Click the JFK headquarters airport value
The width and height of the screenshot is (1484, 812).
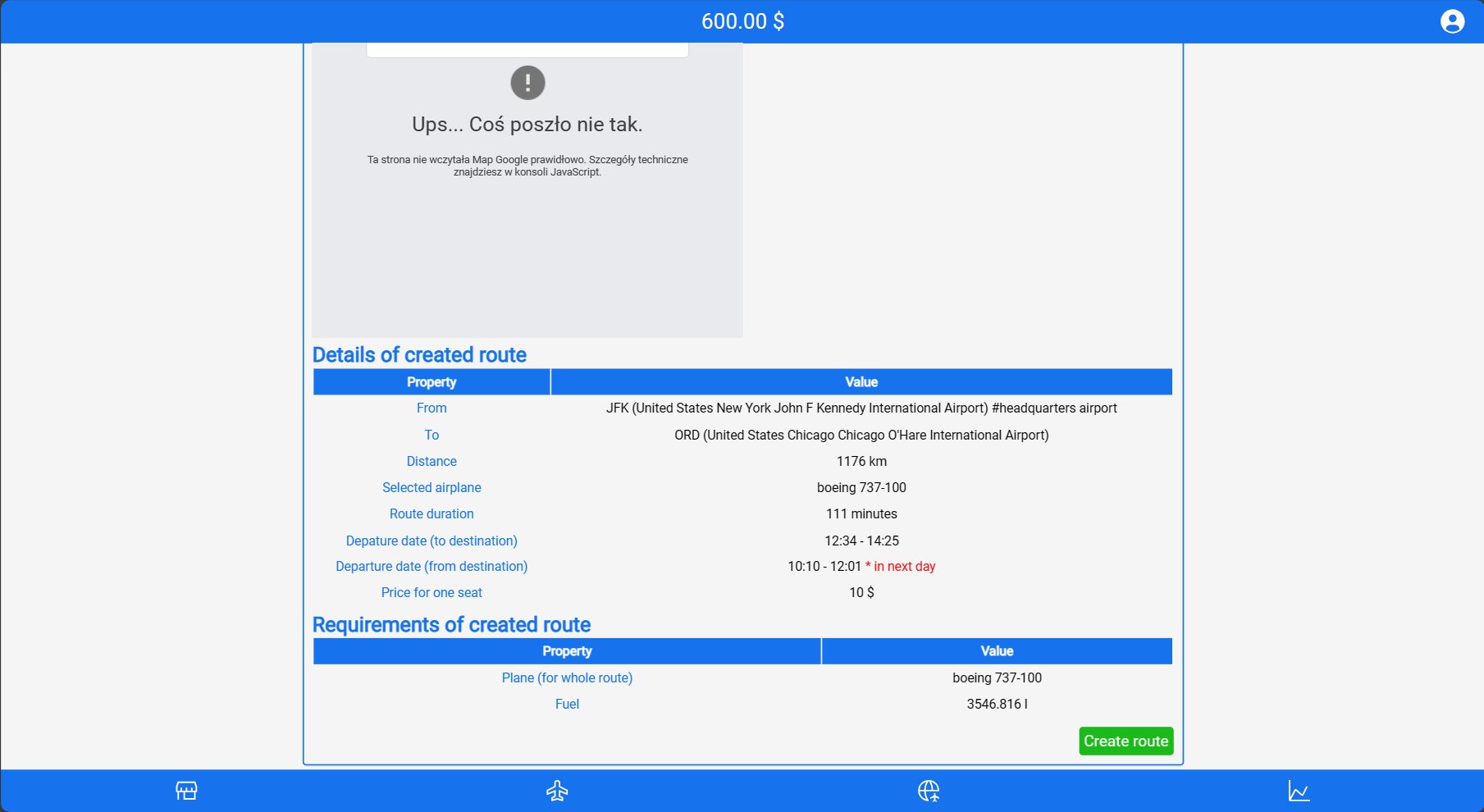[x=861, y=408]
